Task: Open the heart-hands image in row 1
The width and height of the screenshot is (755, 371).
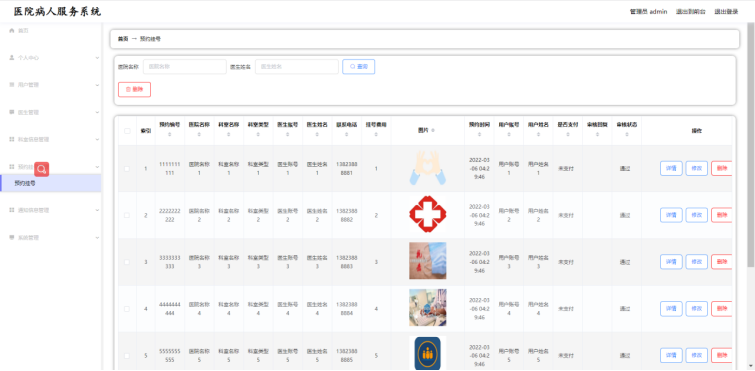Action: pos(428,168)
